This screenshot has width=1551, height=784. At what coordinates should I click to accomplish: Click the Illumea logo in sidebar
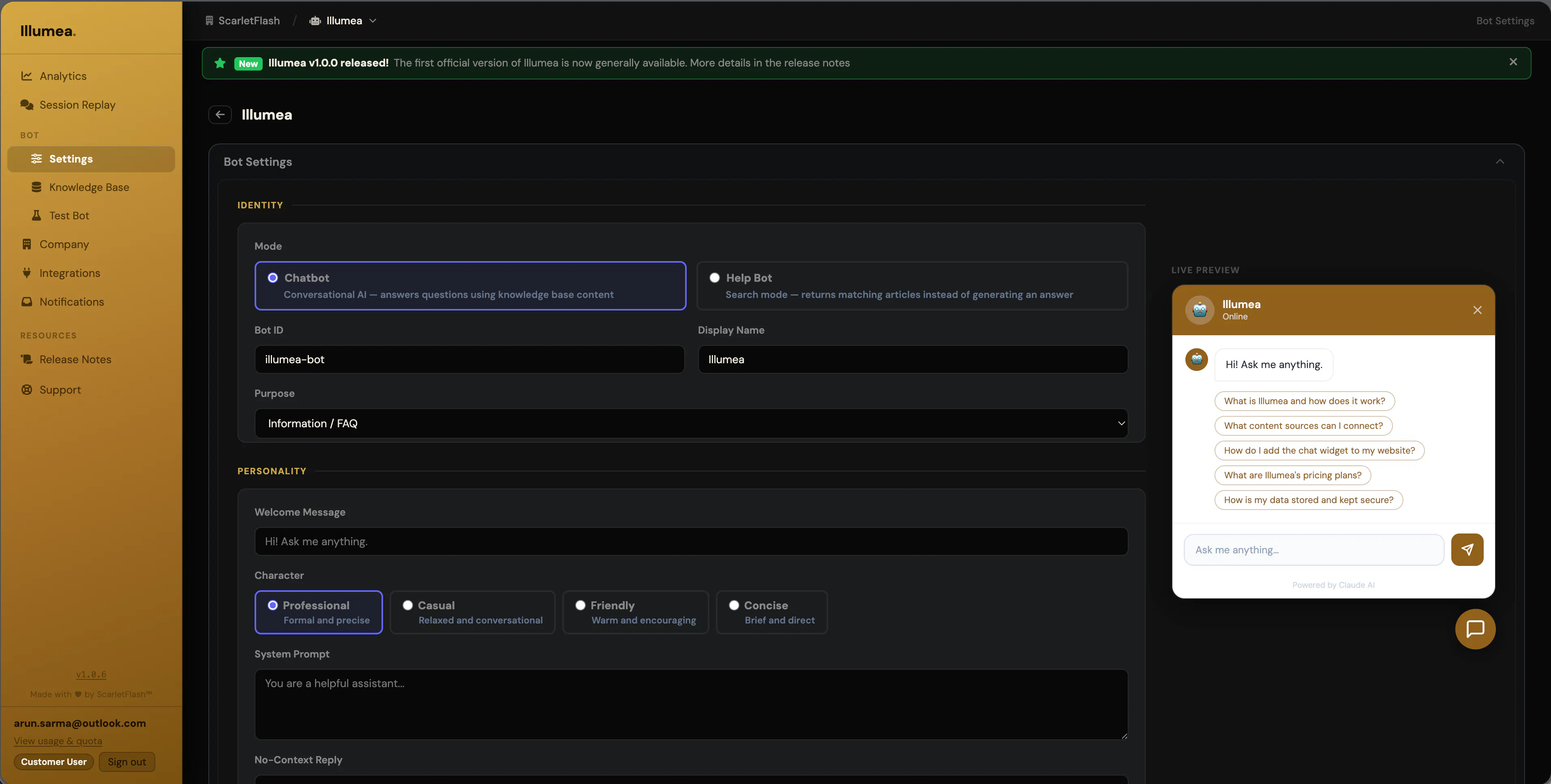point(48,31)
